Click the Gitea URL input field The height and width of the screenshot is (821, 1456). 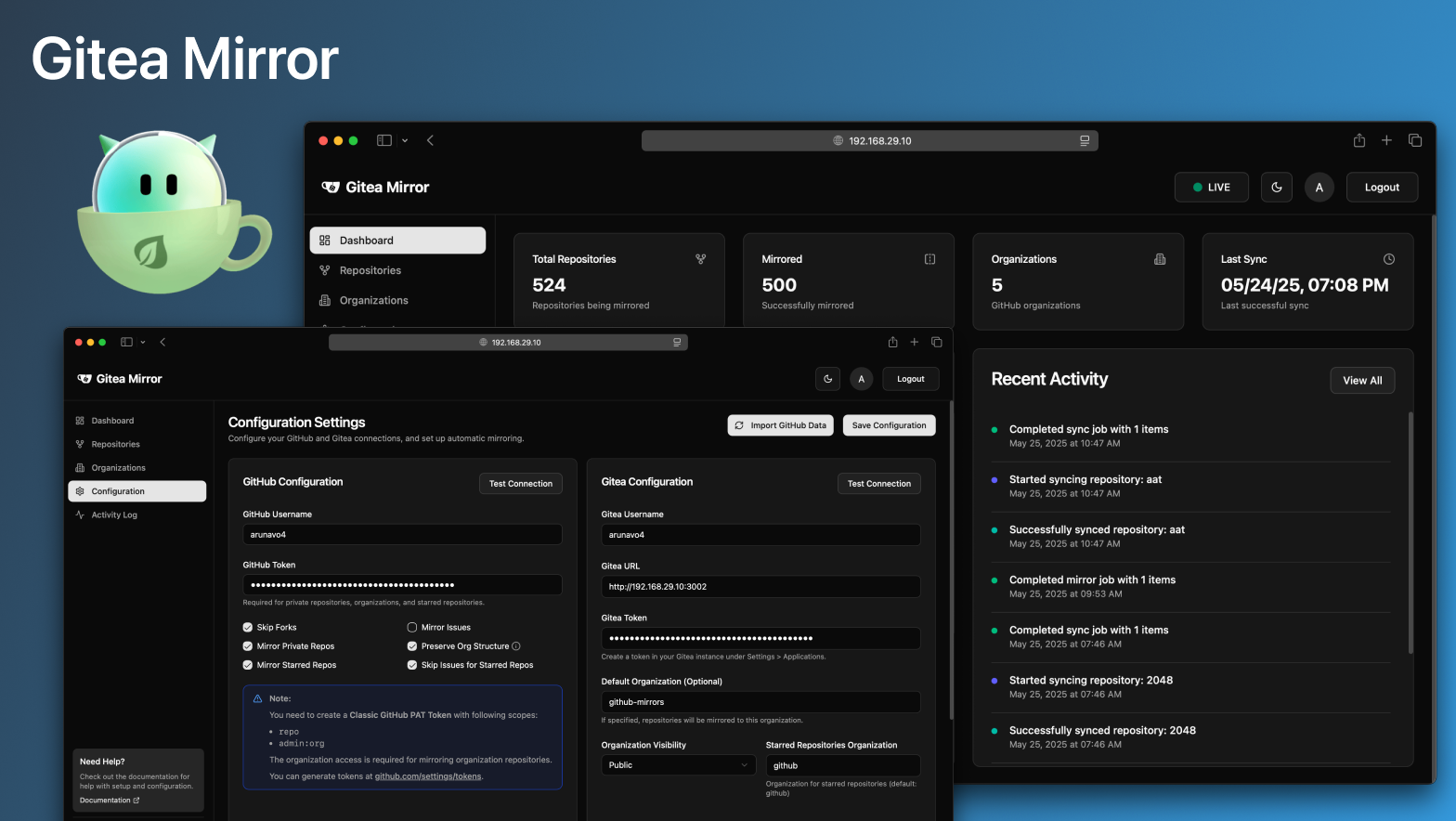[x=760, y=587]
